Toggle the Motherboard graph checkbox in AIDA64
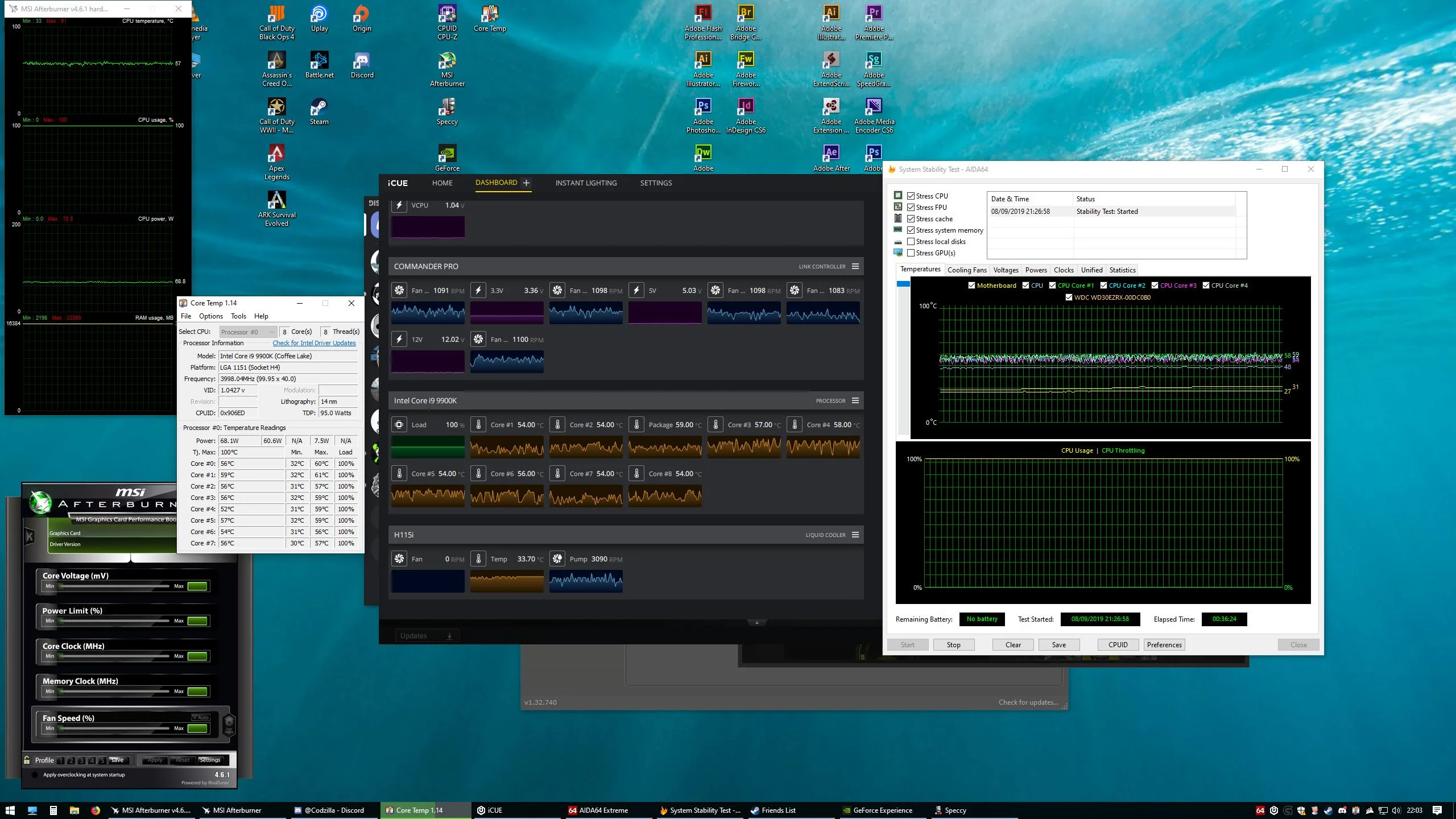The image size is (1456, 819). 971,286
